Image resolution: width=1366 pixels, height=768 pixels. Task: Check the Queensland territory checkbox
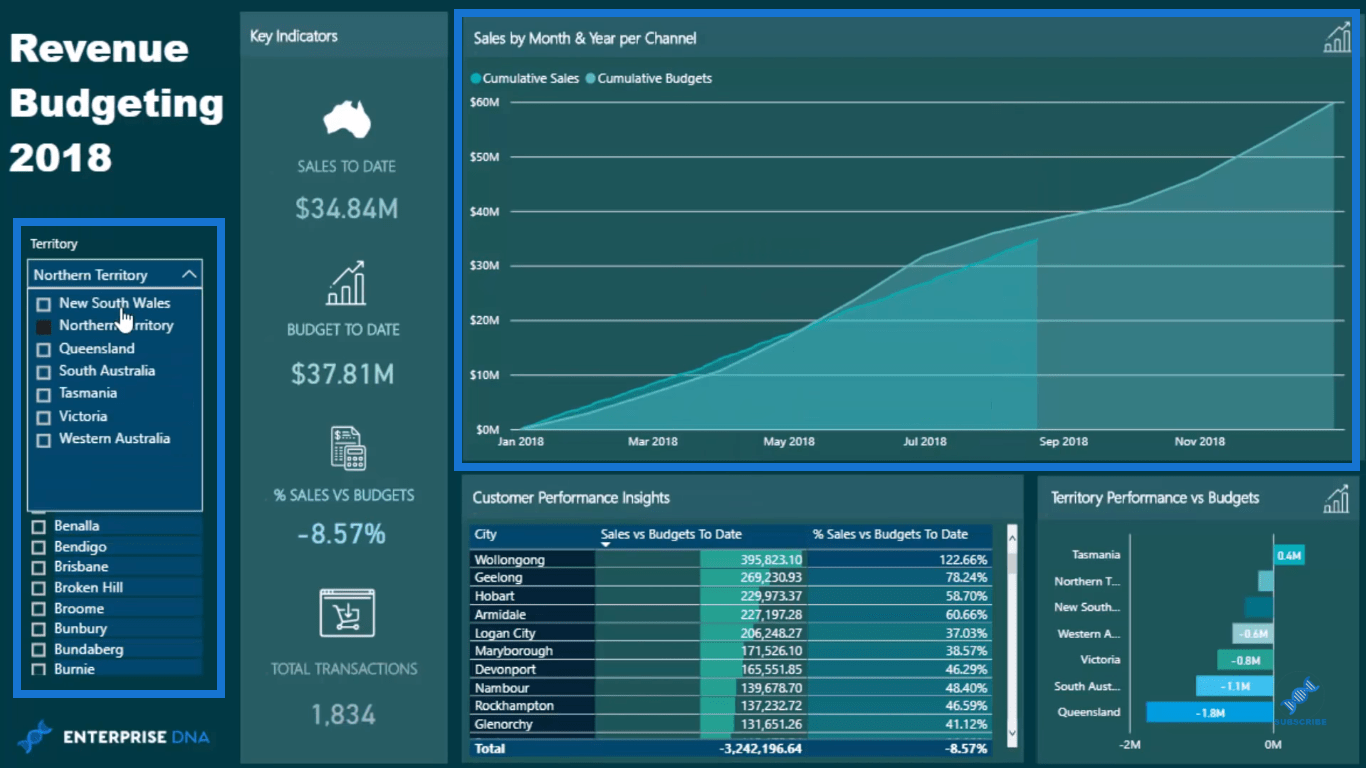click(x=43, y=349)
